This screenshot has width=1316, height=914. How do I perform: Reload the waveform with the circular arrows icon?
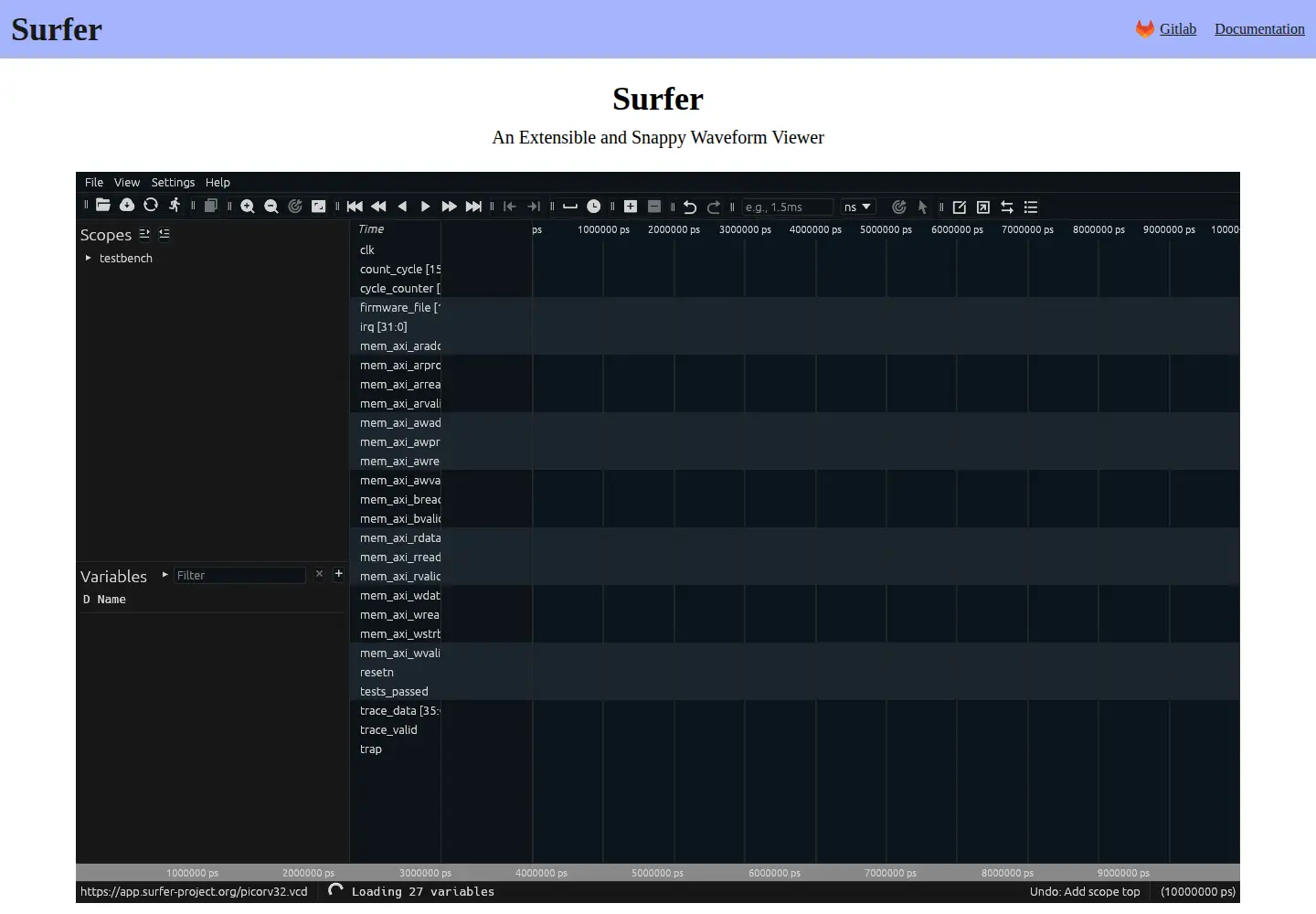click(x=151, y=207)
